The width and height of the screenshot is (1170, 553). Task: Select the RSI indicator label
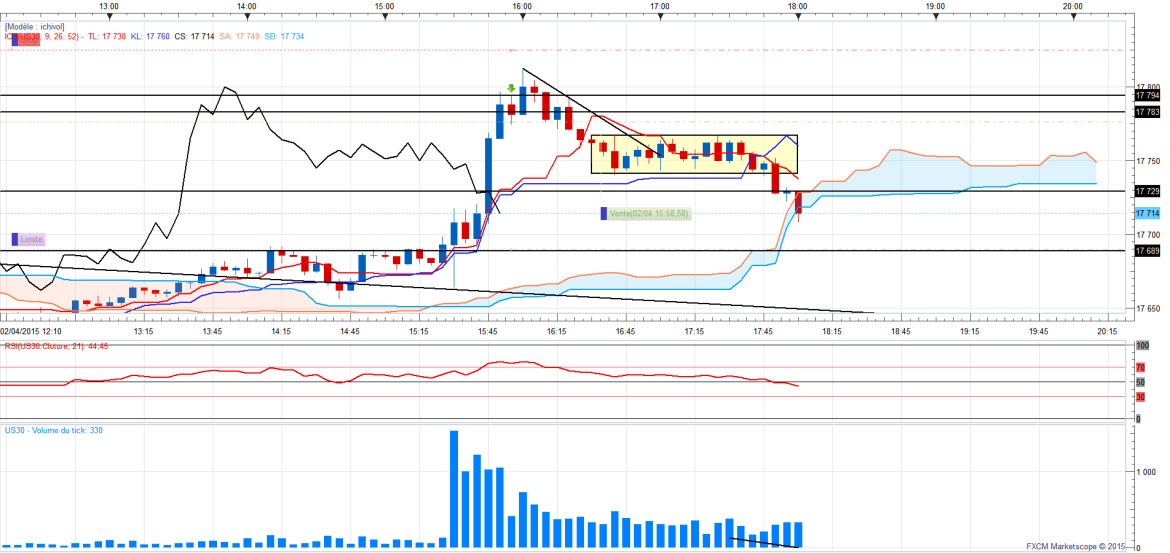54,346
